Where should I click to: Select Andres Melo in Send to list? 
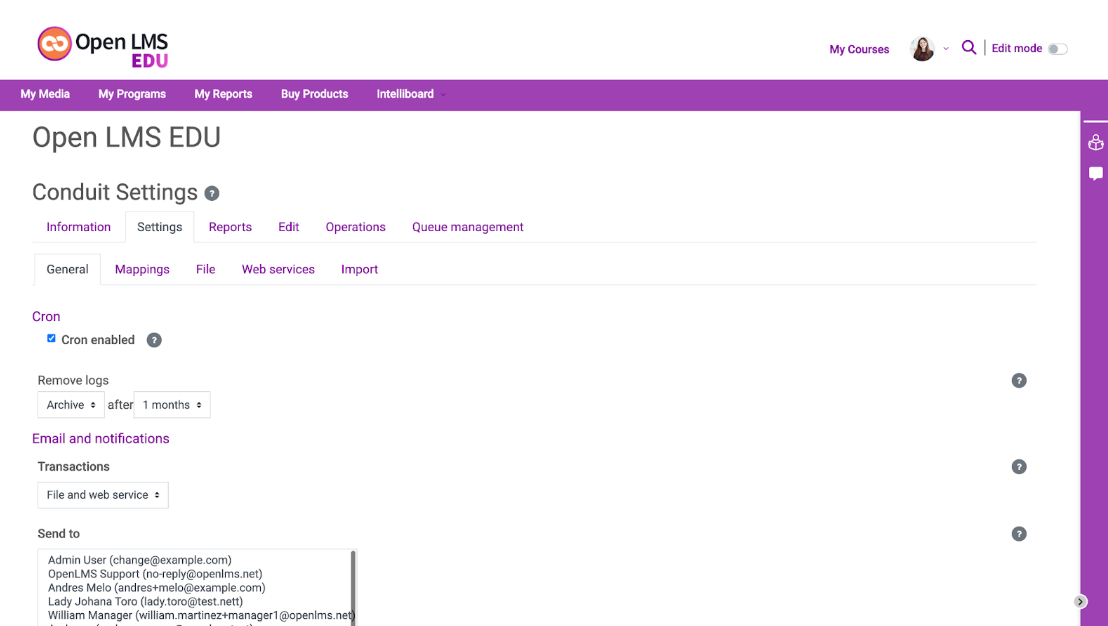pos(157,588)
